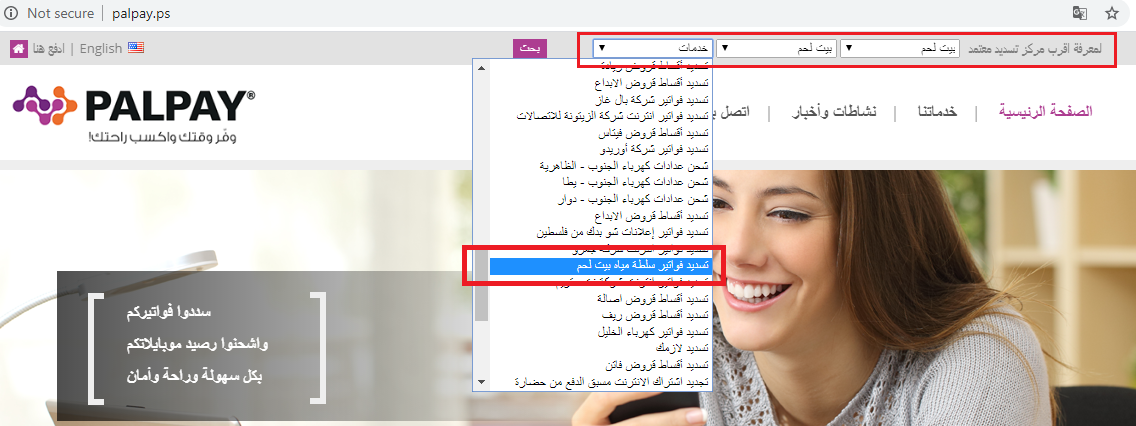Open the نشاطات وأخبار menu item
Screen dimensions: 1136x426
[x=833, y=112]
